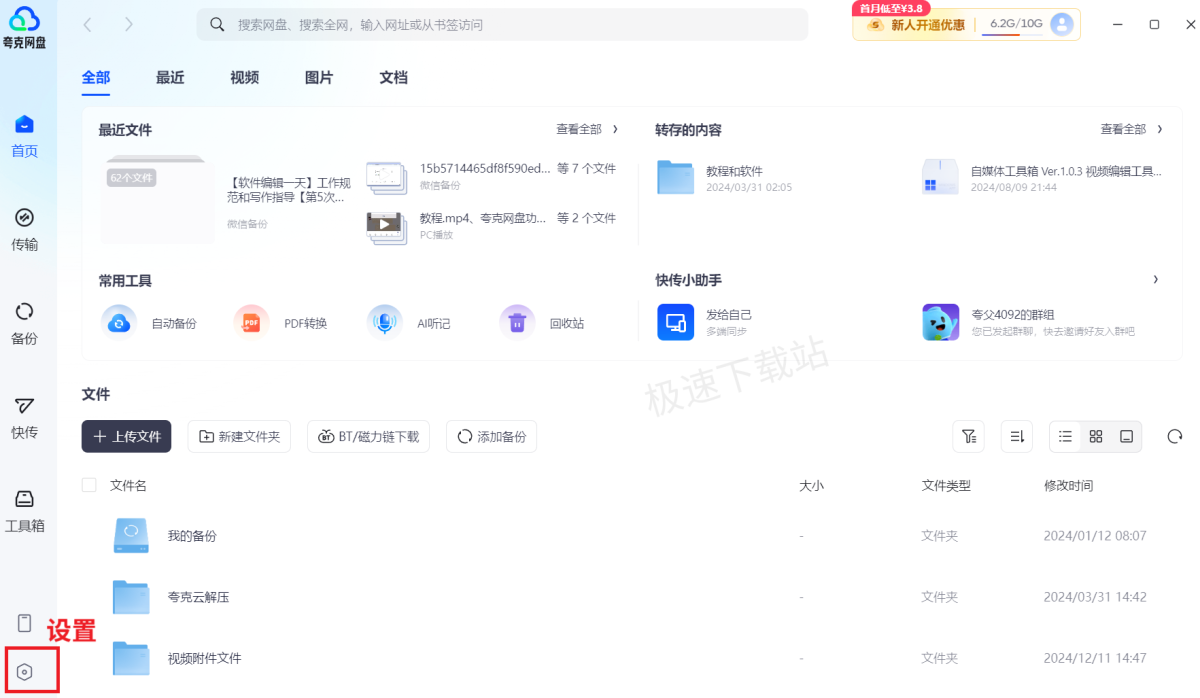
Task: Launch the PDF转换 tool
Action: coord(281,323)
